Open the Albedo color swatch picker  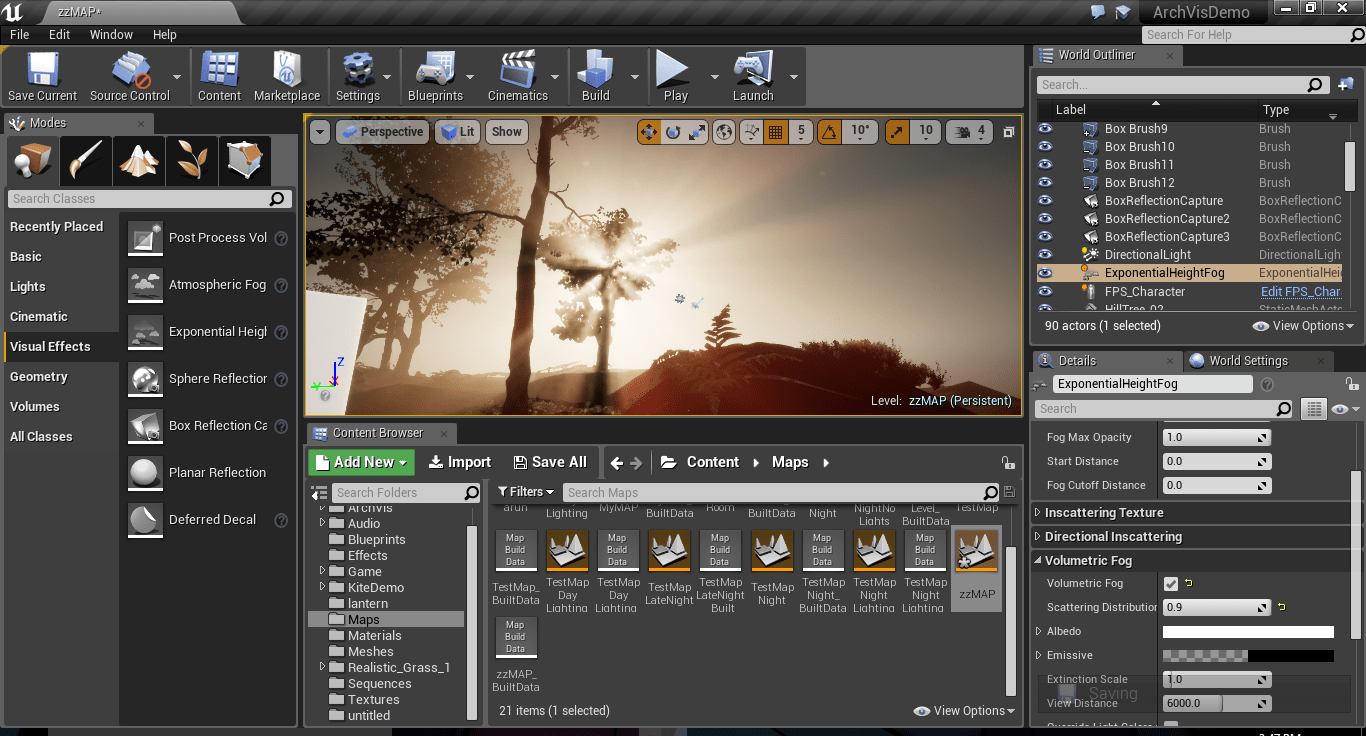pyautogui.click(x=1248, y=631)
